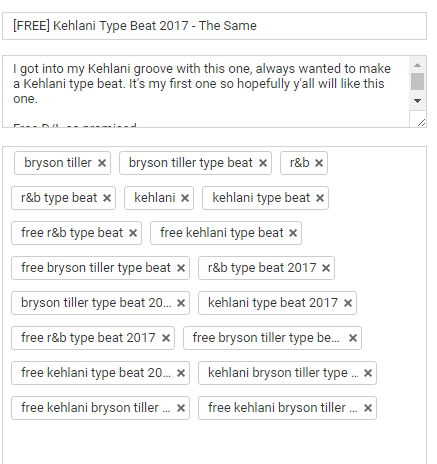Click the video title input field
The image size is (437, 464).
tap(214, 26)
